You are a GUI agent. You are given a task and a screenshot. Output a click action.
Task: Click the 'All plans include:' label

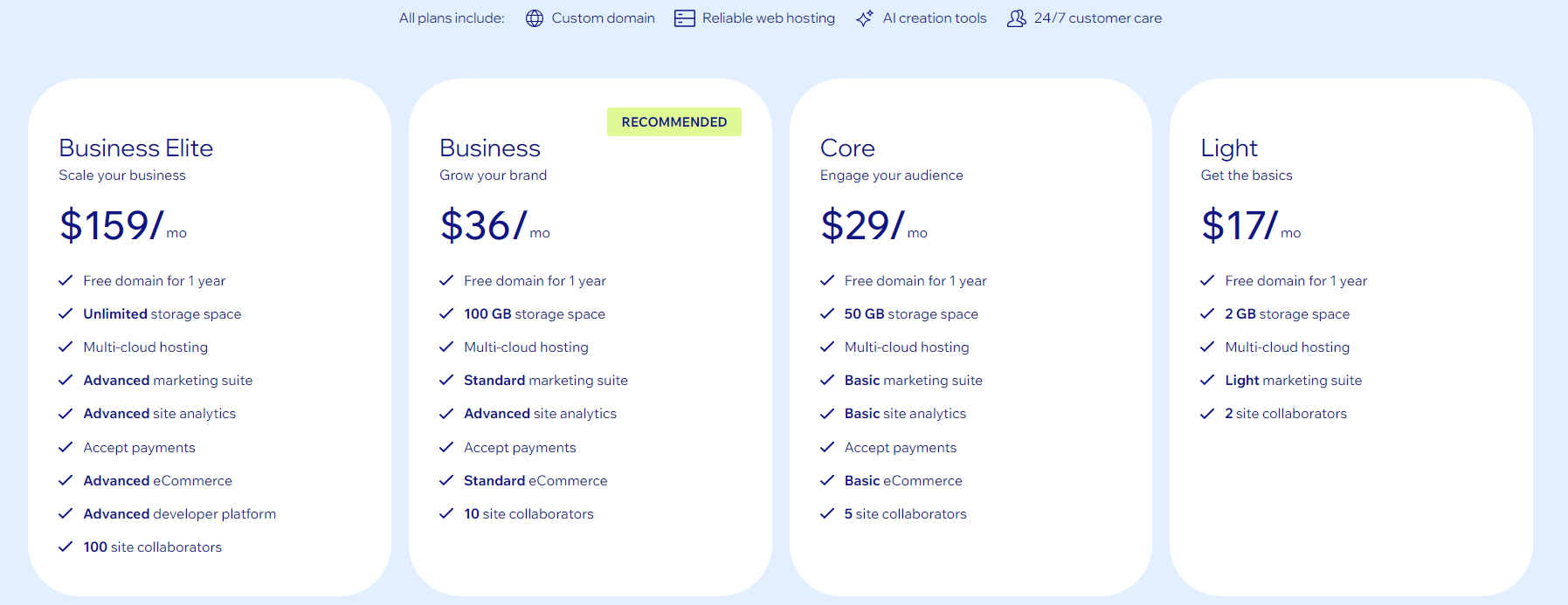[451, 17]
